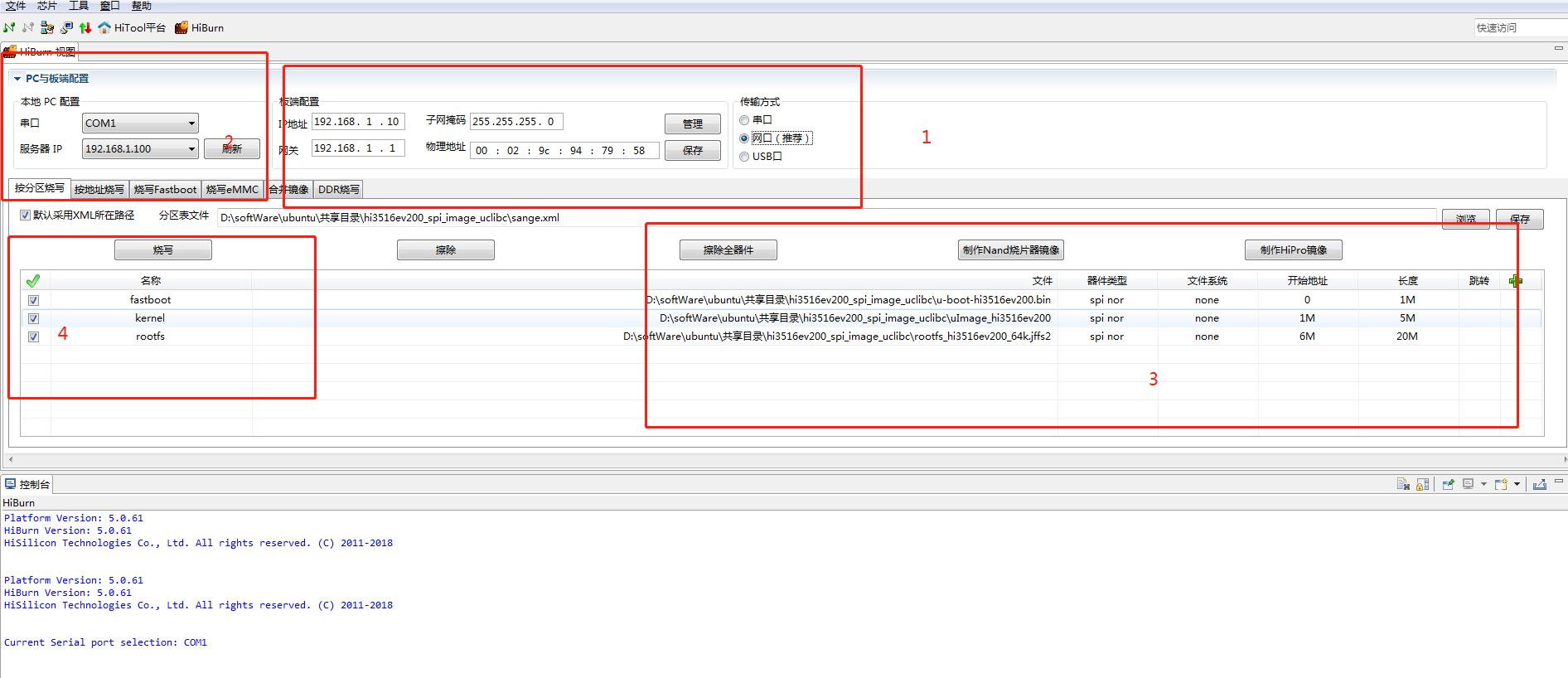This screenshot has width=1568, height=678.
Task: Click the horizontal scrollbar left arrow
Action: click(x=10, y=458)
